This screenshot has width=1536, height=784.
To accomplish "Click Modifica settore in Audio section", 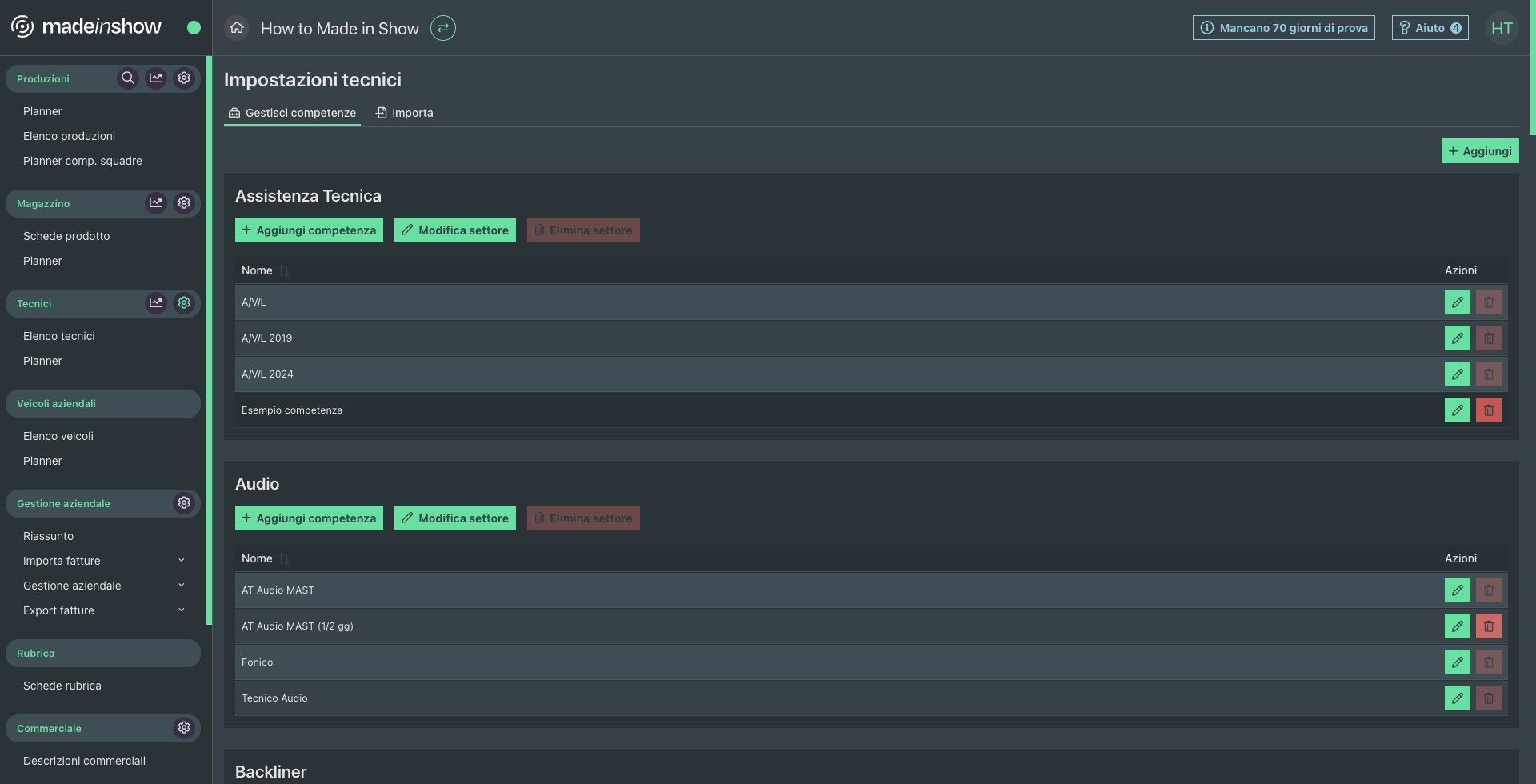I will (454, 518).
